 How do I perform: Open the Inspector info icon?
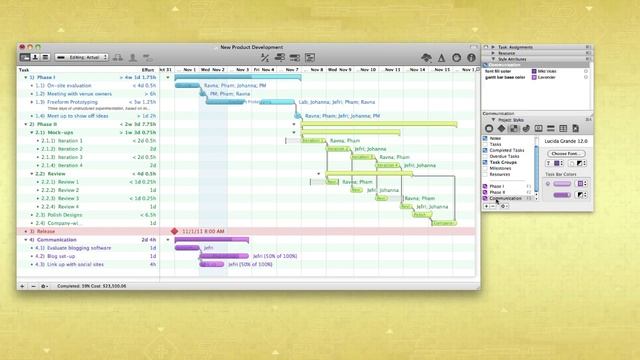(x=471, y=58)
